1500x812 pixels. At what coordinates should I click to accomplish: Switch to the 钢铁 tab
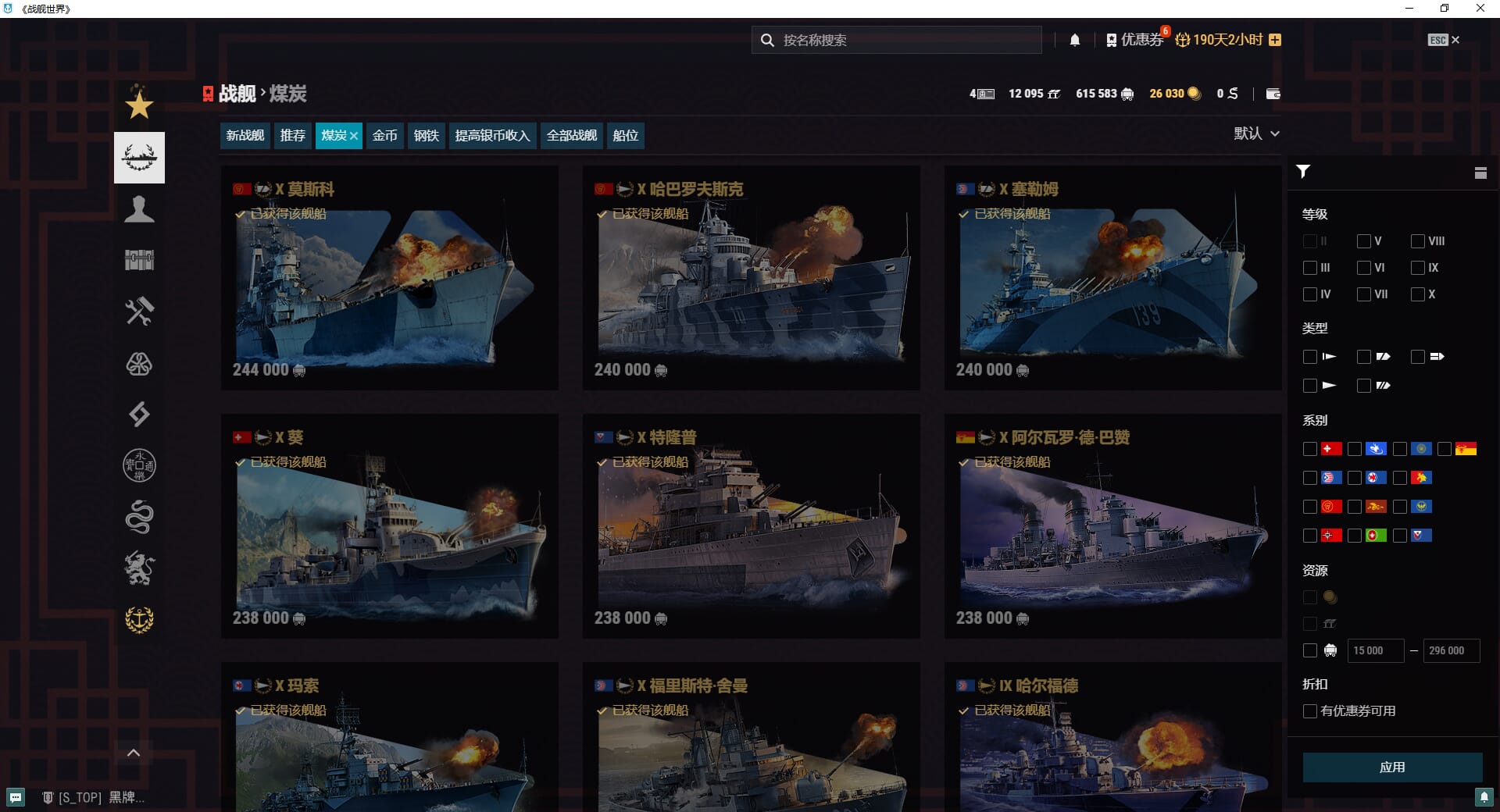(426, 136)
